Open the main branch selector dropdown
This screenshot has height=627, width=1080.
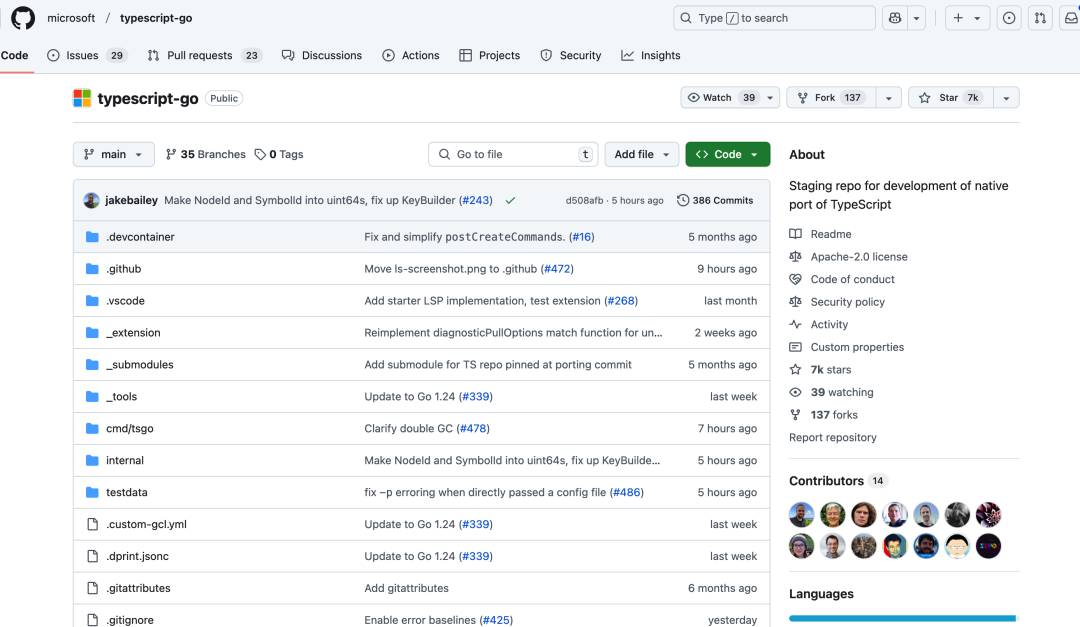[x=114, y=154]
